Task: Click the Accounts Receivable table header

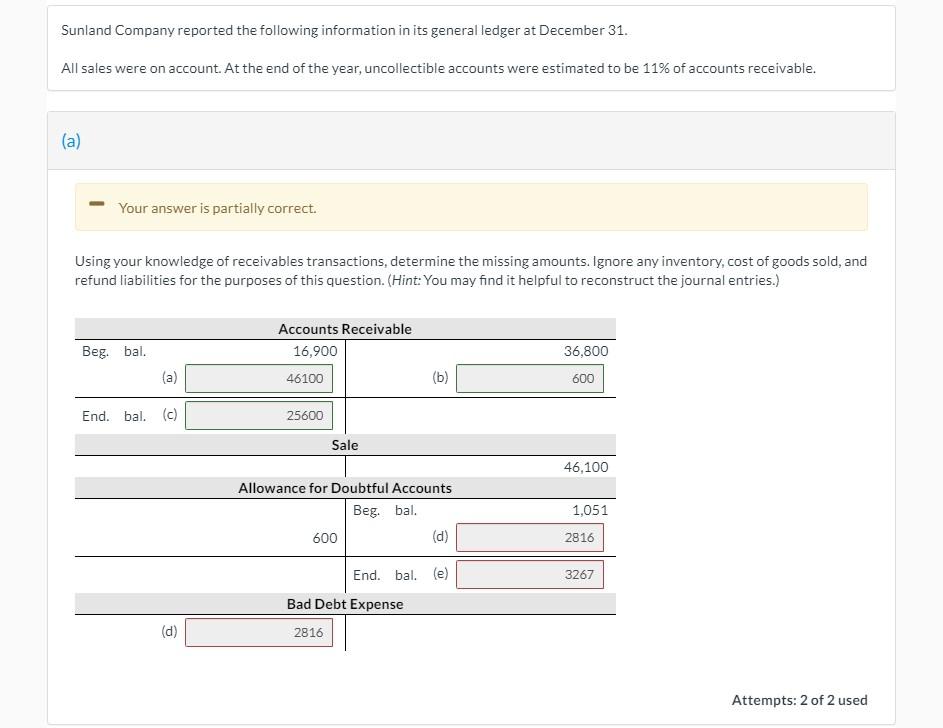Action: click(x=344, y=328)
